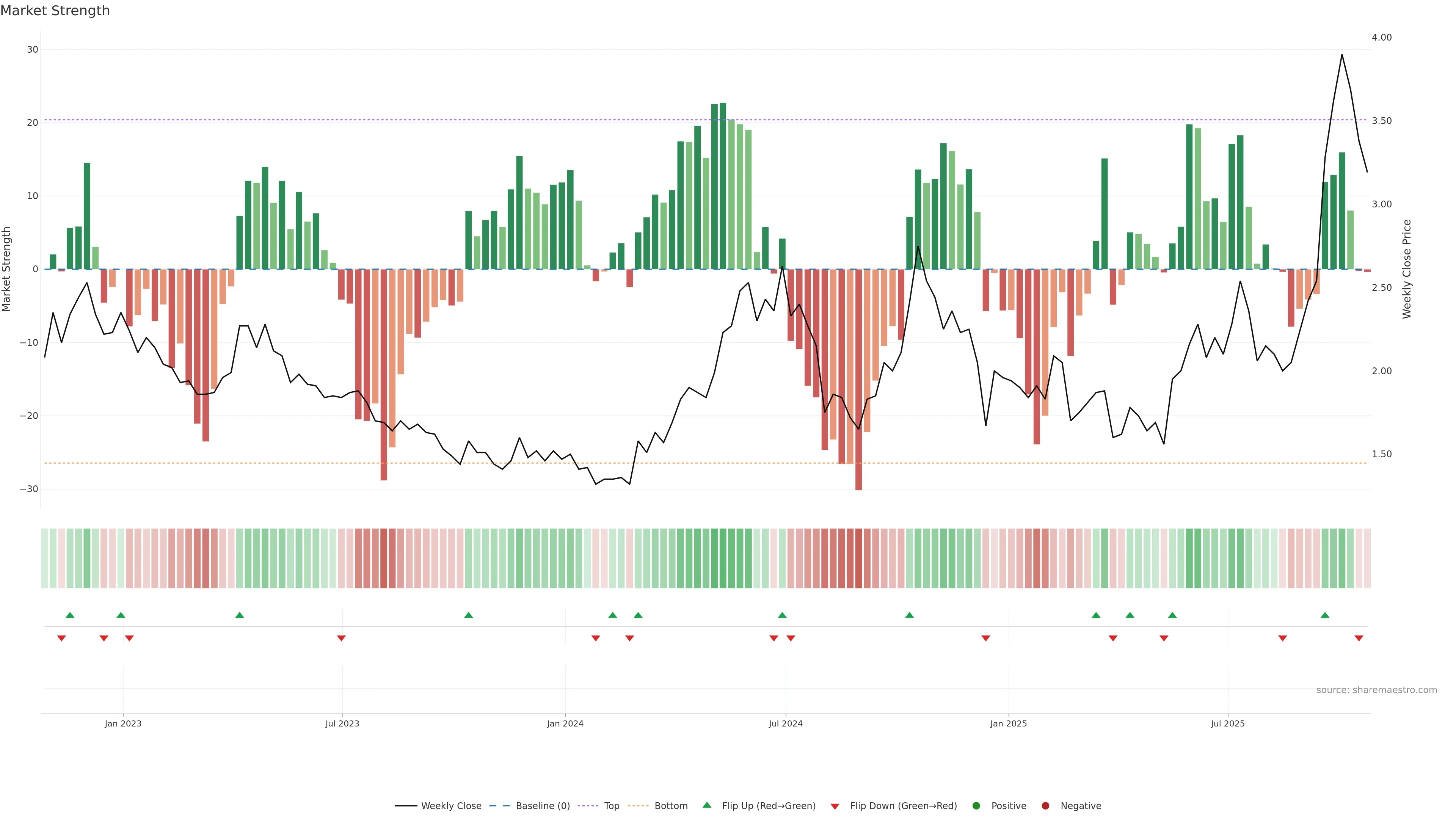Click Negative red circle legend icon
This screenshot has width=1456, height=819.
(1045, 806)
